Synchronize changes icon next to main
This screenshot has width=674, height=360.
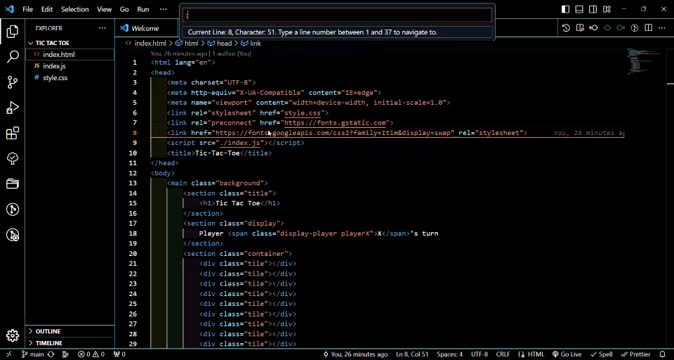[x=51, y=354]
